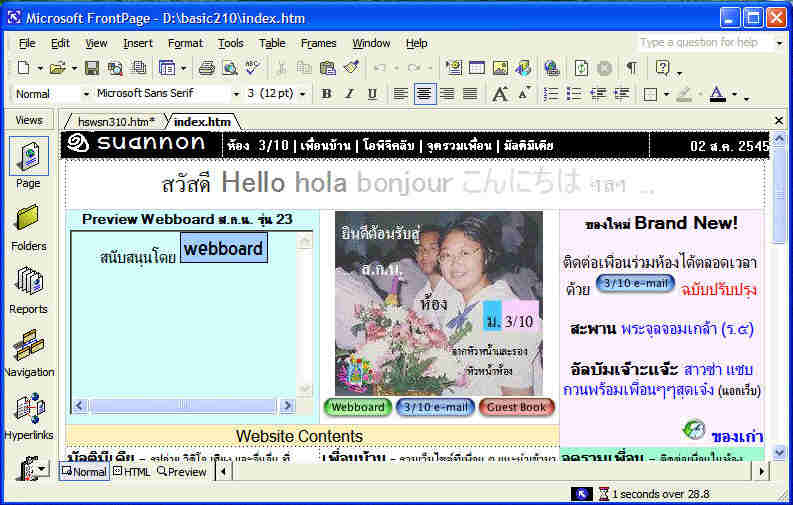This screenshot has width=793, height=505.
Task: Save the page with the floppy disk icon
Action: point(92,68)
